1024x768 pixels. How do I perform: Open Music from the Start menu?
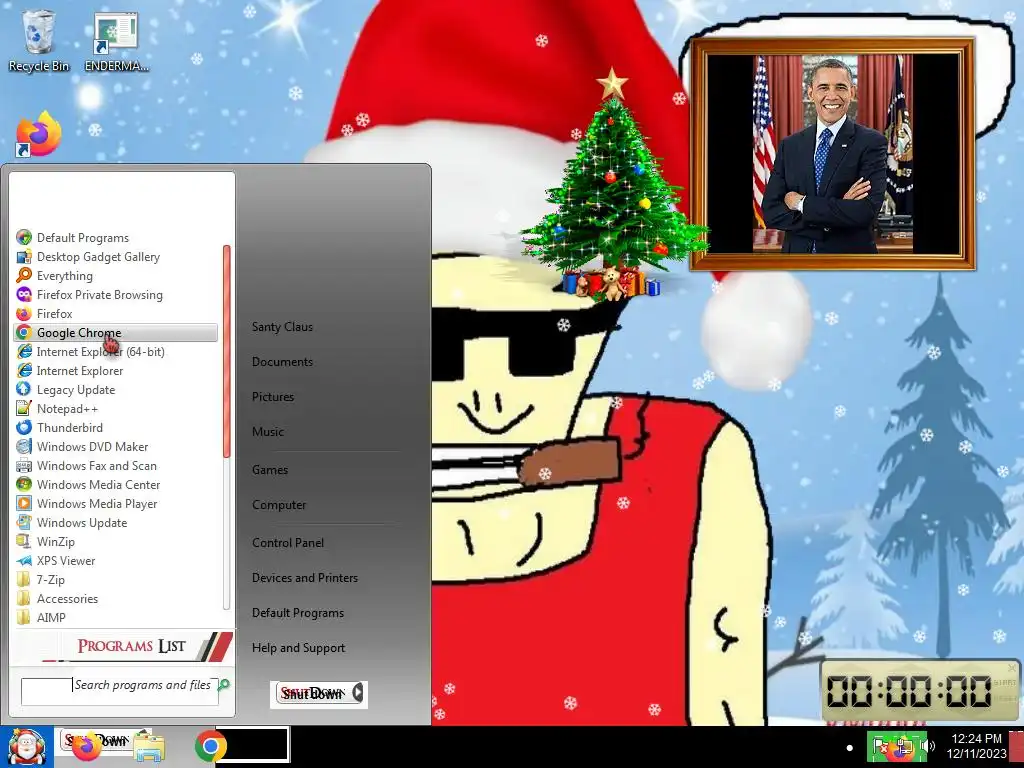pos(268,432)
